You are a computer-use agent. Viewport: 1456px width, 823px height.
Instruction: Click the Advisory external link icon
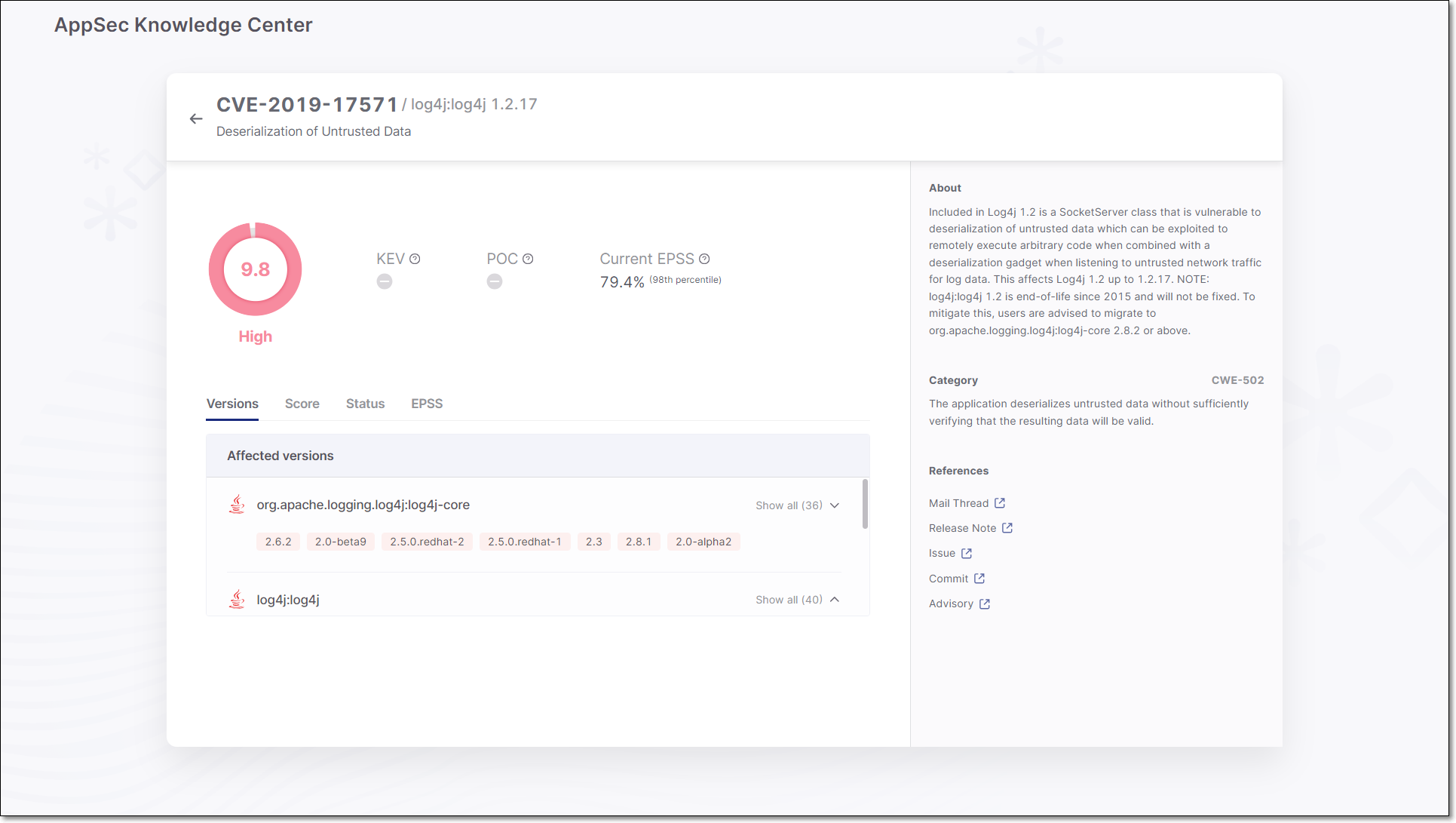[x=985, y=604]
